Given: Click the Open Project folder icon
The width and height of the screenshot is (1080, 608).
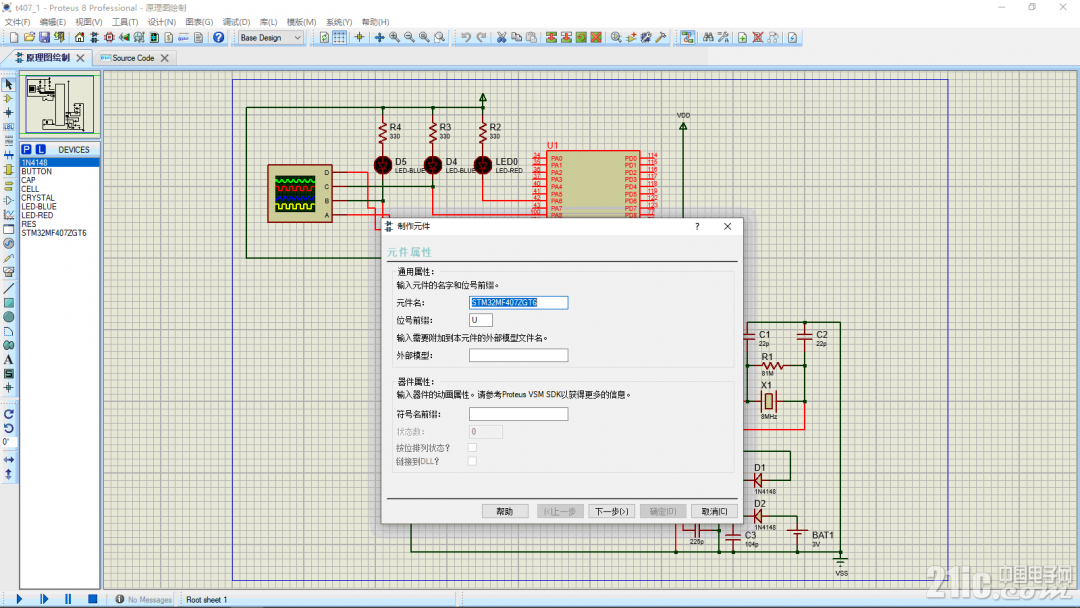Looking at the screenshot, I should (x=29, y=38).
